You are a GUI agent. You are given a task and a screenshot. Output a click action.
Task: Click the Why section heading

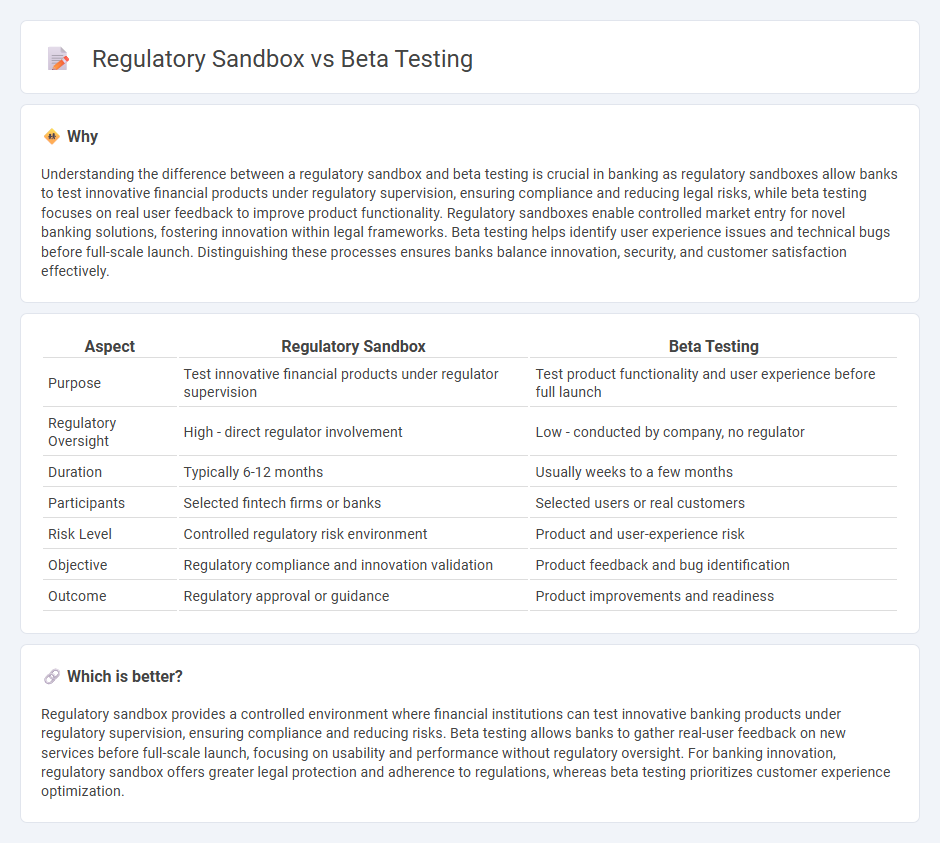click(x=82, y=137)
